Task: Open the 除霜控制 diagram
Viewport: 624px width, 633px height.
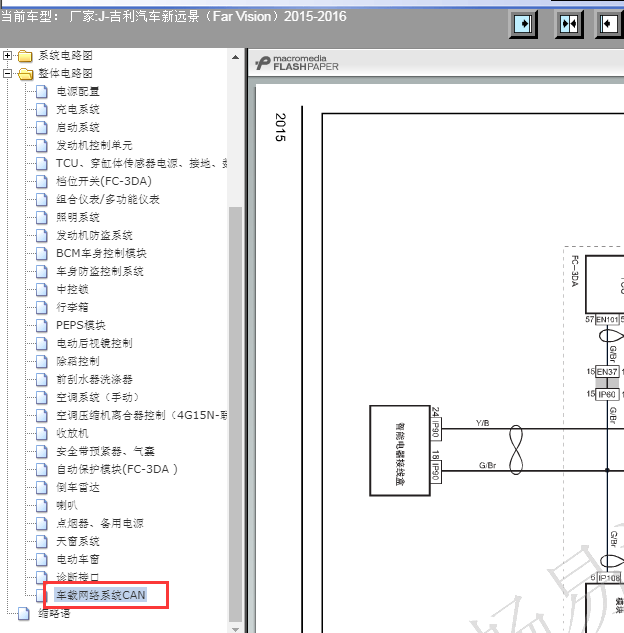Action: point(78,361)
